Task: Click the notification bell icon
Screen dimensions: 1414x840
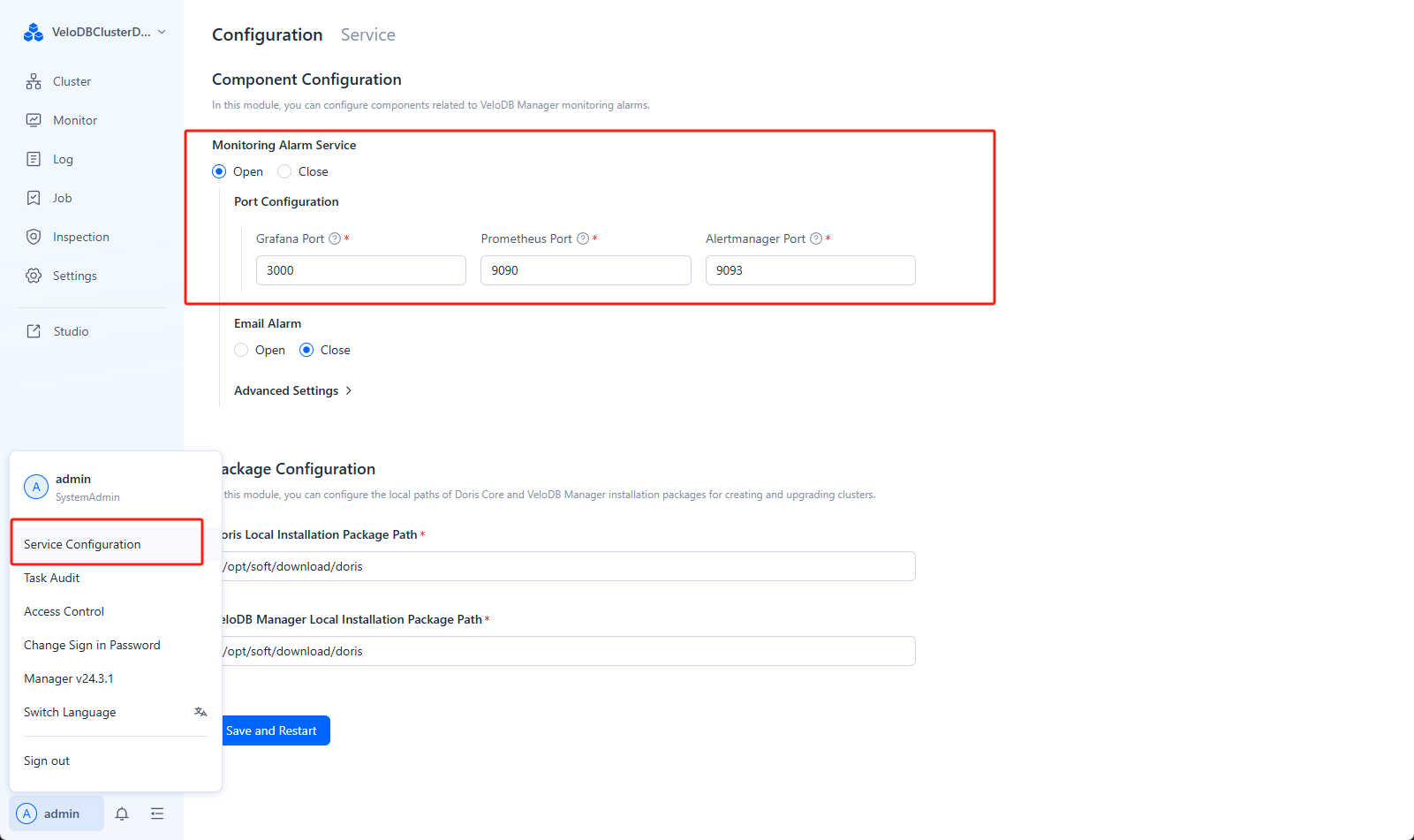Action: pos(122,814)
